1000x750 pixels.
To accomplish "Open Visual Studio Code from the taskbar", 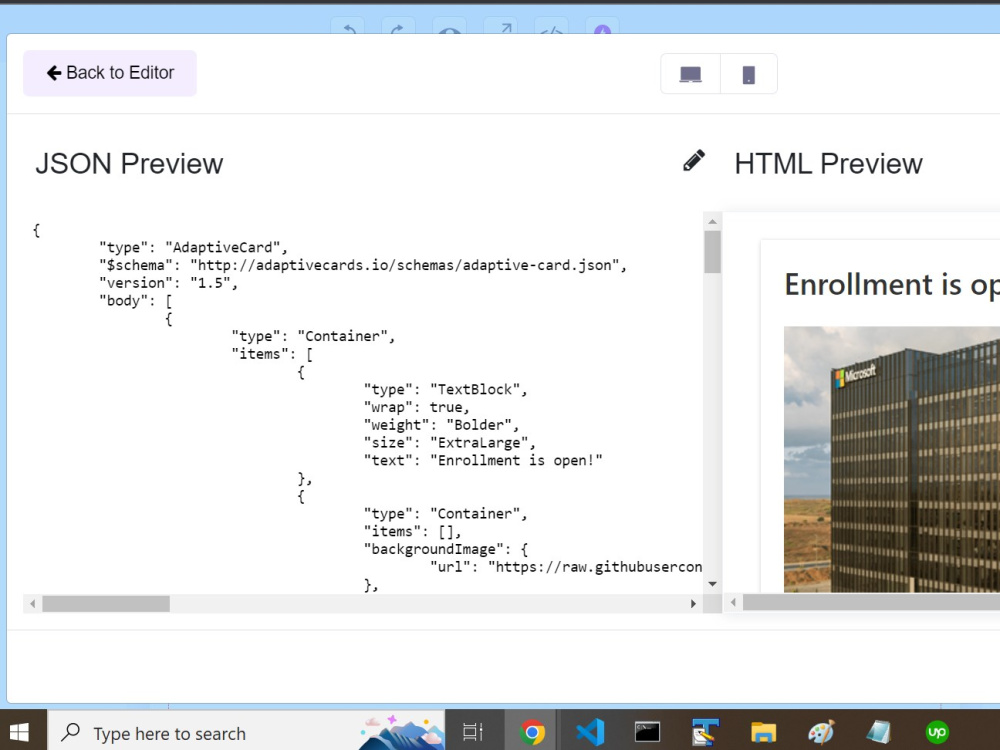I will [x=590, y=732].
